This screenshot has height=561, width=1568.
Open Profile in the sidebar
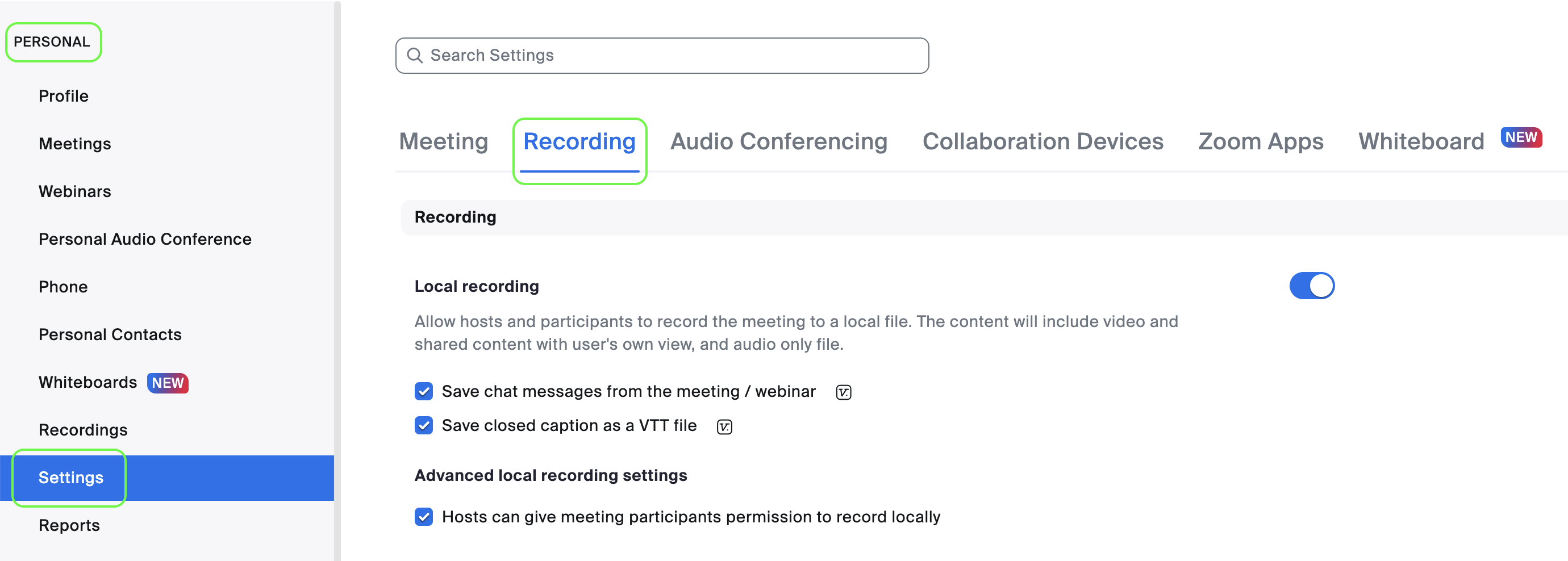63,96
